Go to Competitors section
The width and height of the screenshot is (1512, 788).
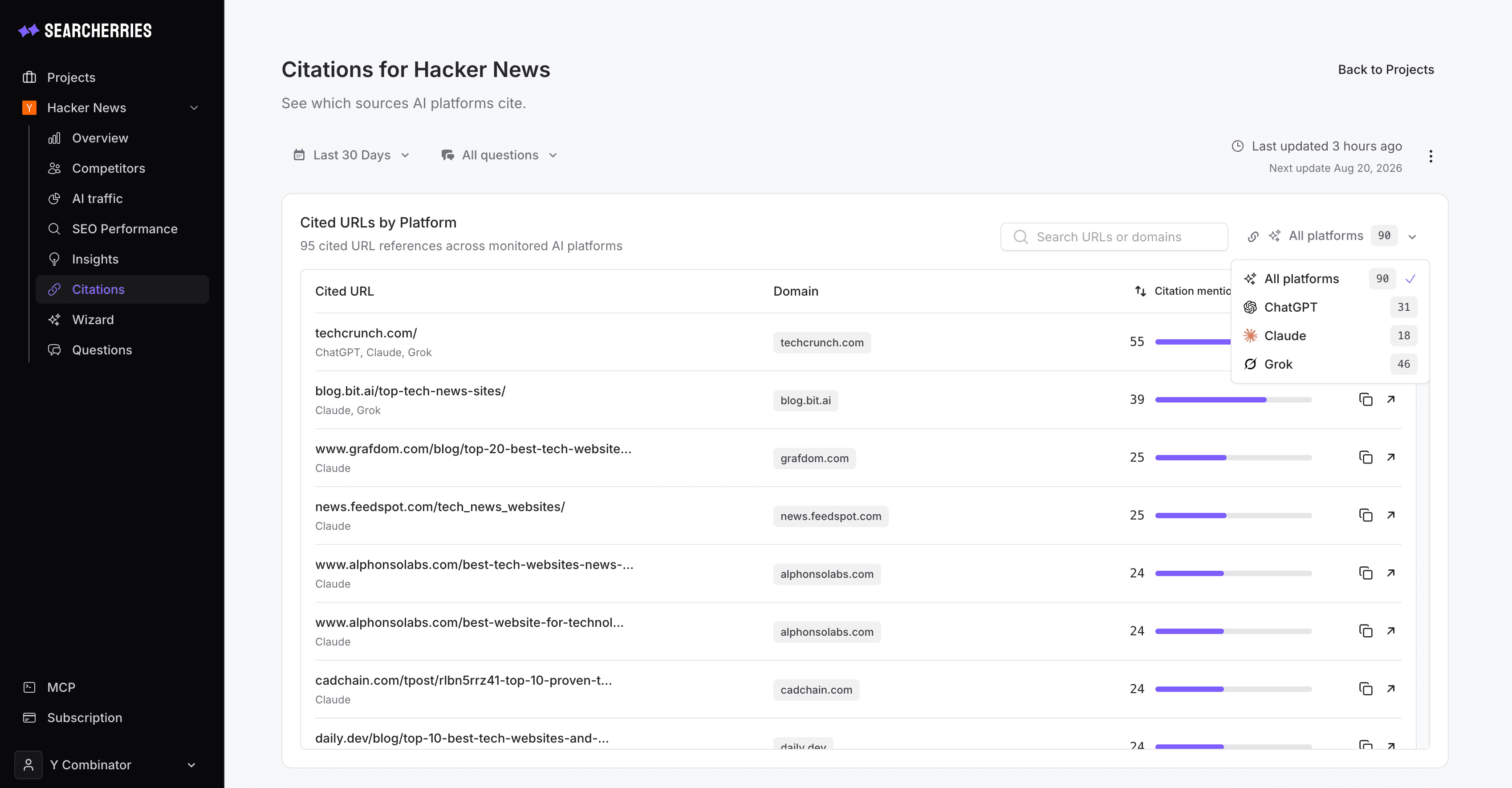pyautogui.click(x=108, y=168)
